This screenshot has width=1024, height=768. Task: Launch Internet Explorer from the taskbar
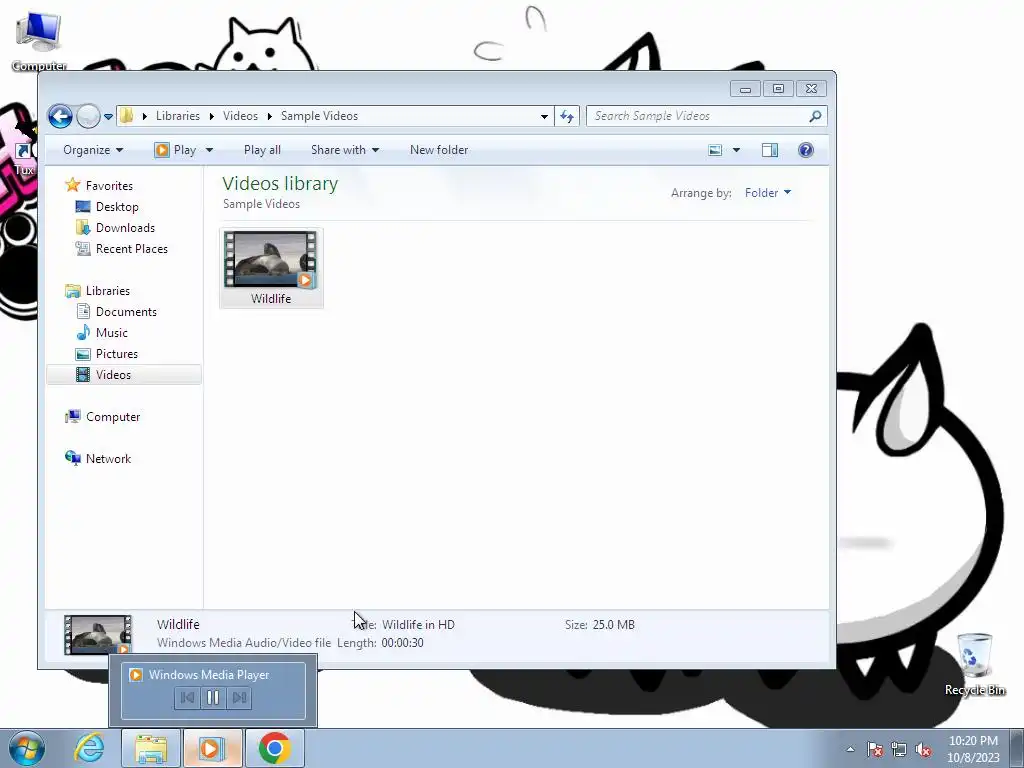point(89,748)
